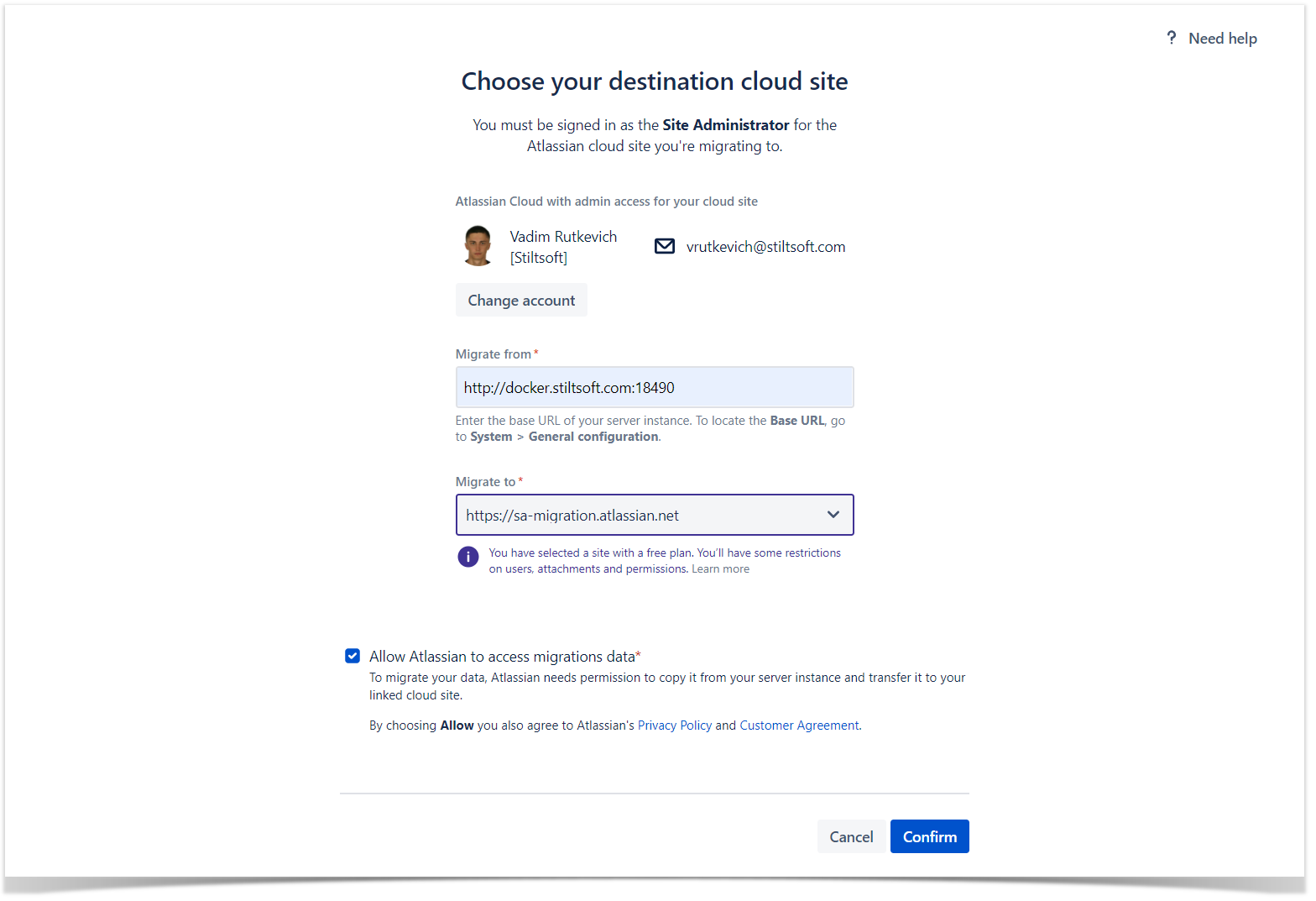The image size is (1316, 901).
Task: Click the Choose your destination cloud site heading
Action: 654,81
